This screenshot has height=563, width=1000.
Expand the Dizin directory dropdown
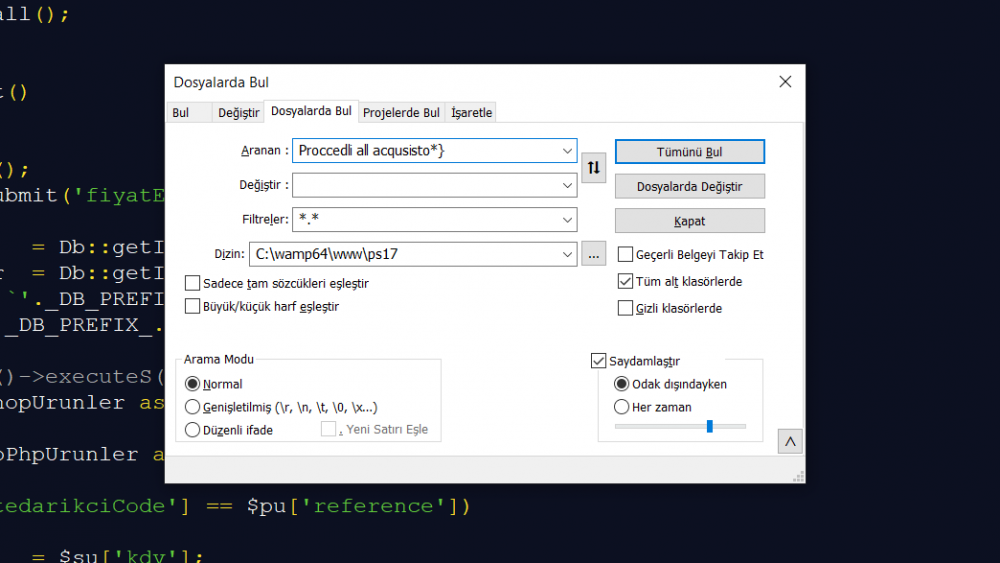click(x=567, y=254)
